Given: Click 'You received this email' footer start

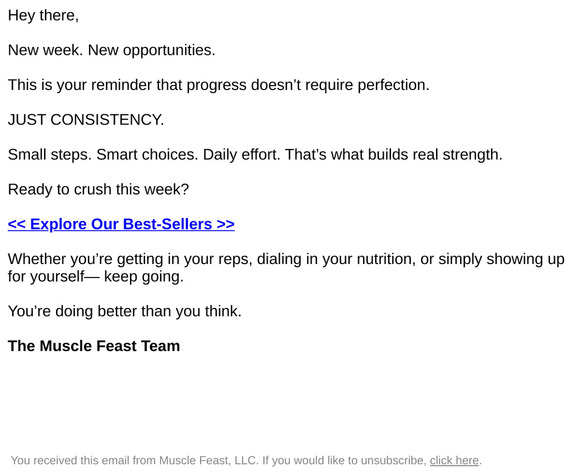Looking at the screenshot, I should tap(70, 460).
